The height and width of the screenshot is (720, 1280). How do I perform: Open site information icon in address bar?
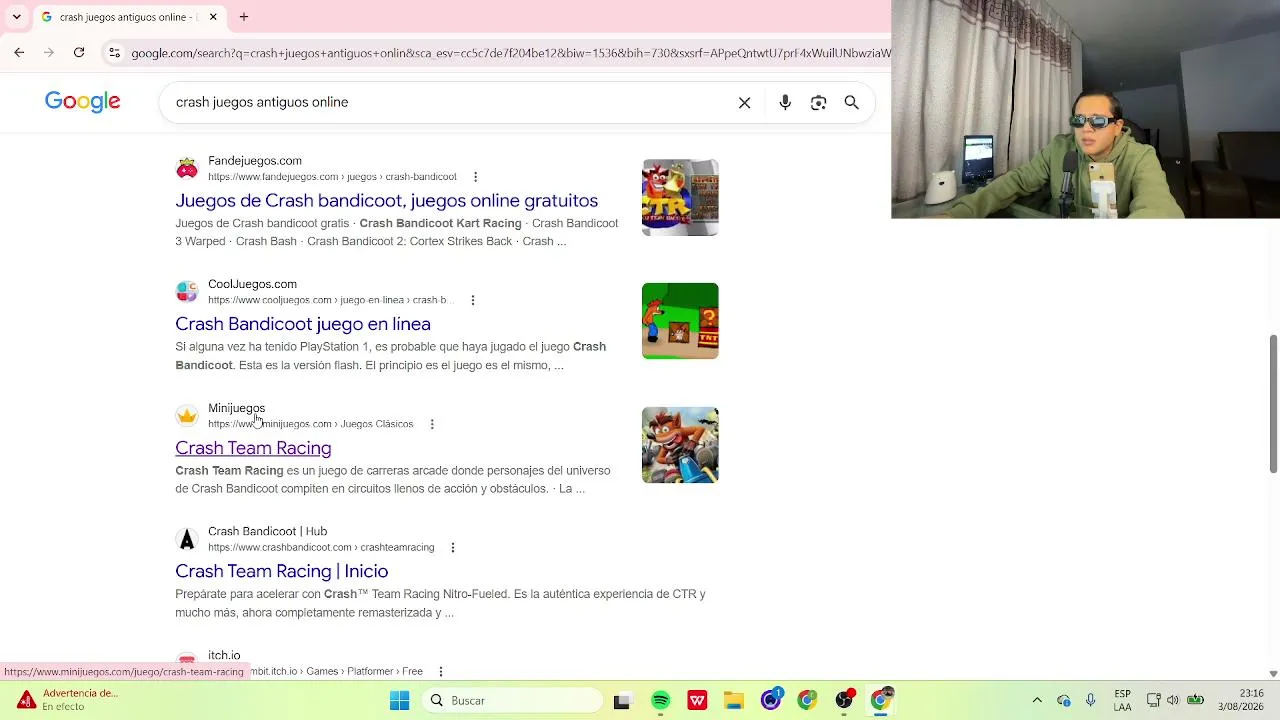pos(115,53)
